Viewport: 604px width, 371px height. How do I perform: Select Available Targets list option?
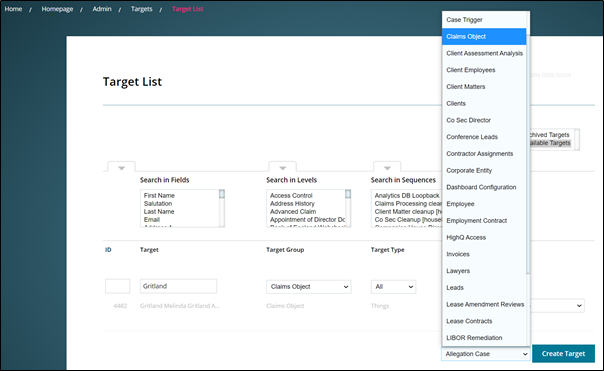pyautogui.click(x=550, y=143)
